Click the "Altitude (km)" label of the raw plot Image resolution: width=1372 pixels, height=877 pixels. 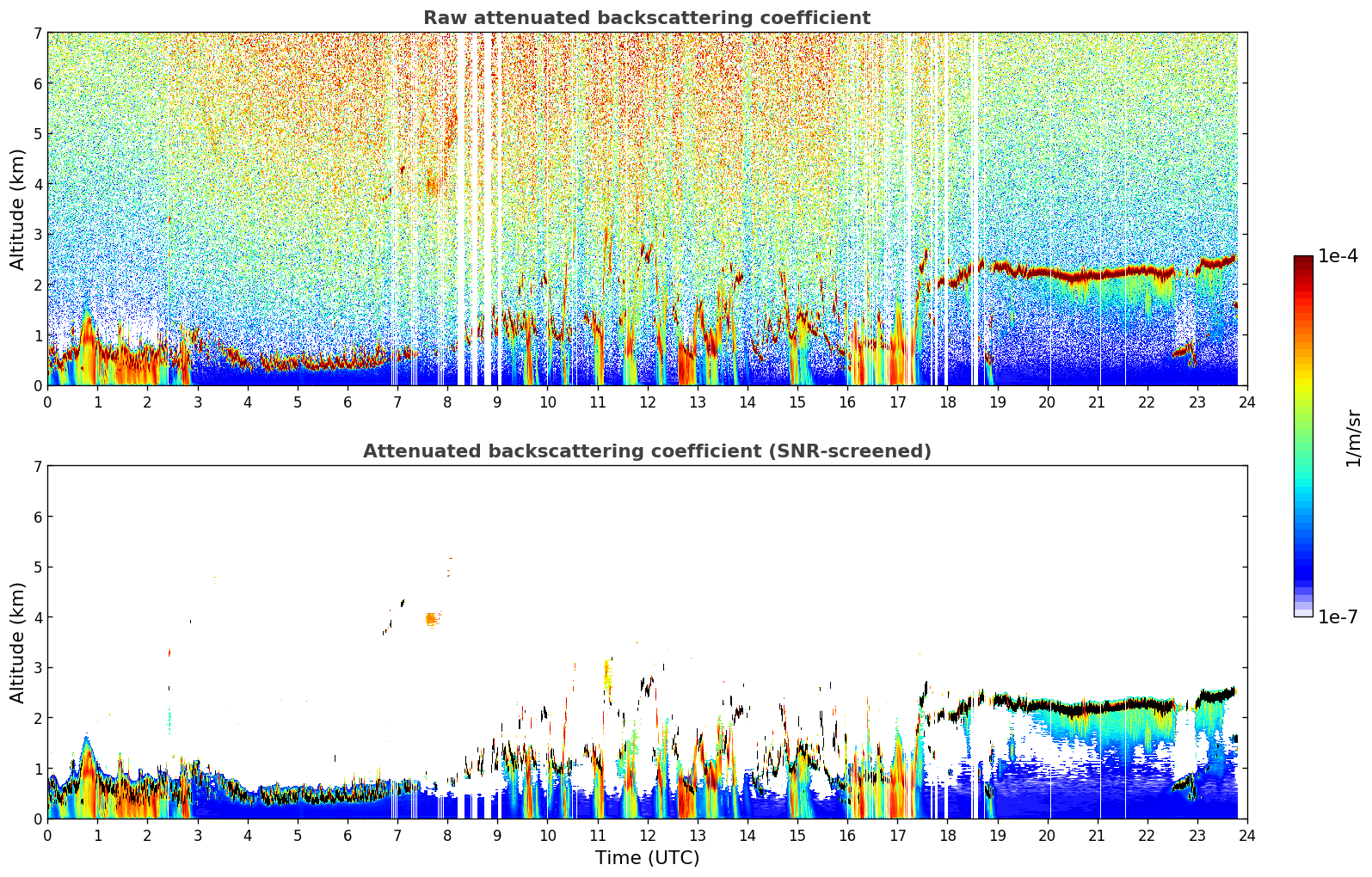18,209
